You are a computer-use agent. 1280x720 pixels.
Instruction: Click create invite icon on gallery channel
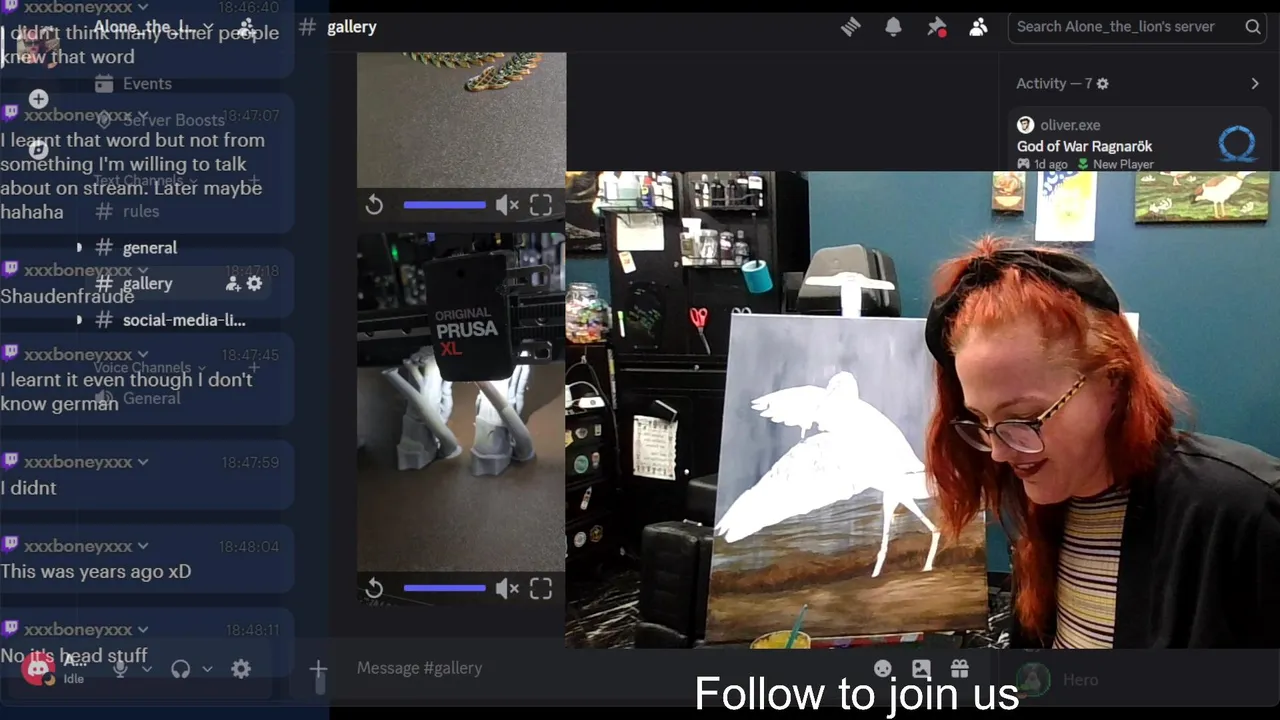point(233,283)
